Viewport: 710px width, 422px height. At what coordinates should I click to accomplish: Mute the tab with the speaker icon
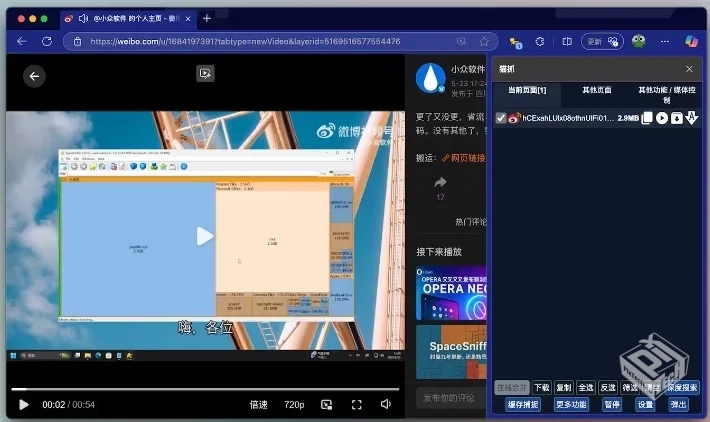(x=83, y=19)
